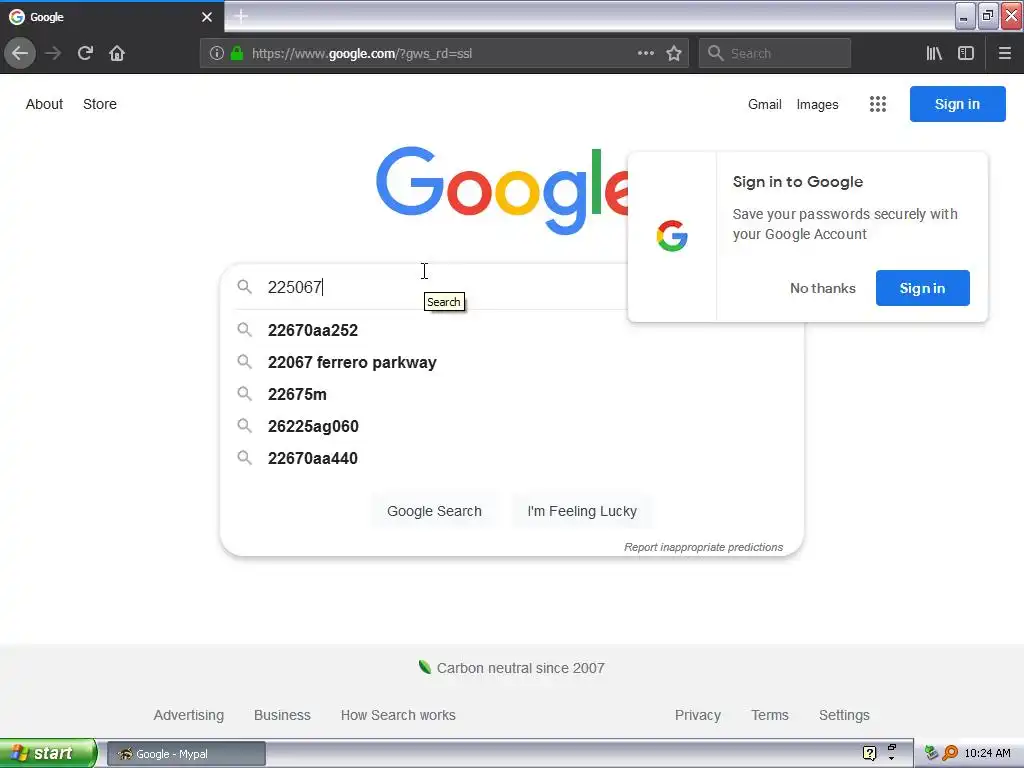Click the 10:24 AM clock
Image resolution: width=1024 pixels, height=768 pixels.
[x=987, y=753]
